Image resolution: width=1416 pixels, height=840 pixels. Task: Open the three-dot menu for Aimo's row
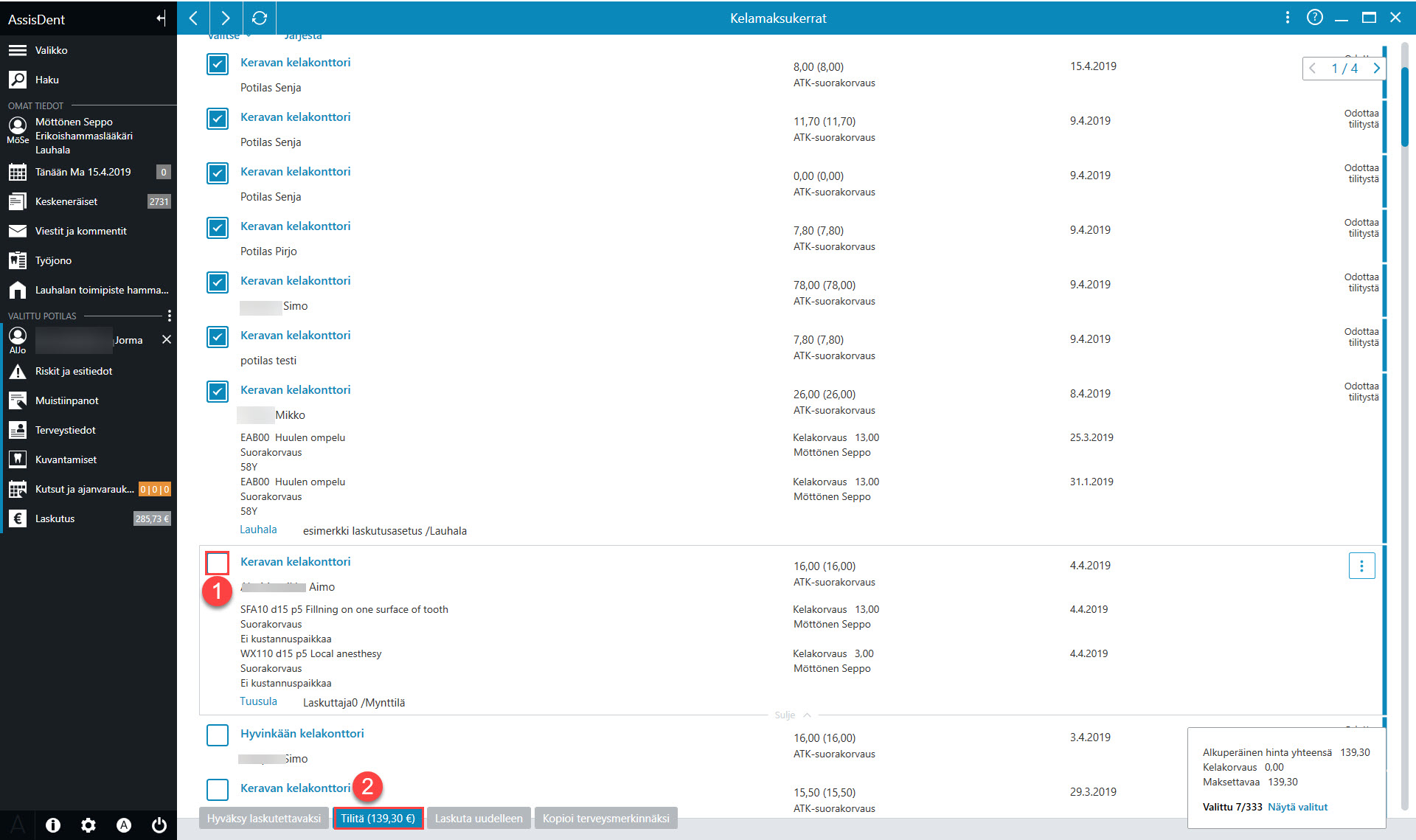point(1361,566)
